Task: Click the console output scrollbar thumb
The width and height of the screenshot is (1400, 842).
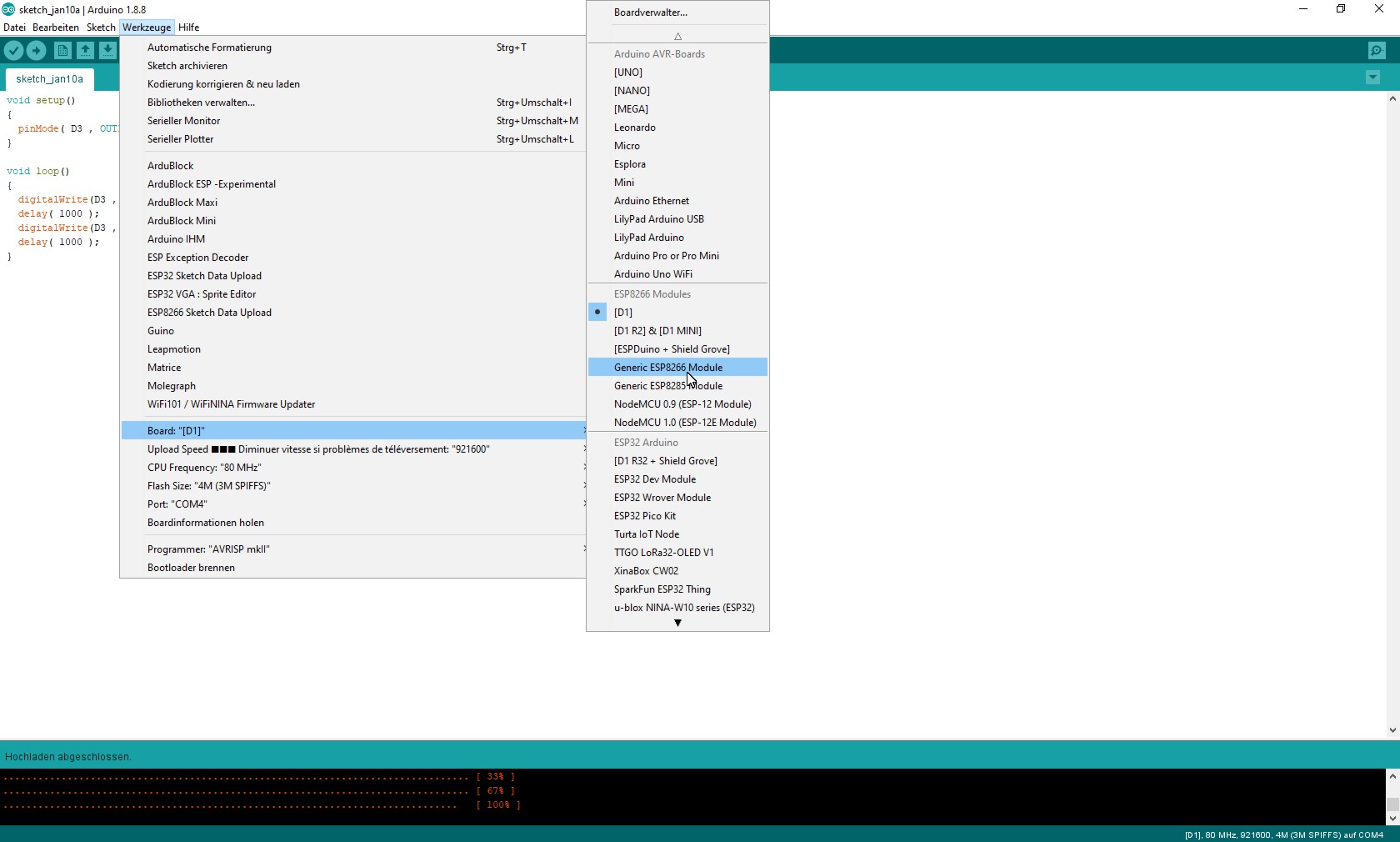Action: coord(1392,804)
